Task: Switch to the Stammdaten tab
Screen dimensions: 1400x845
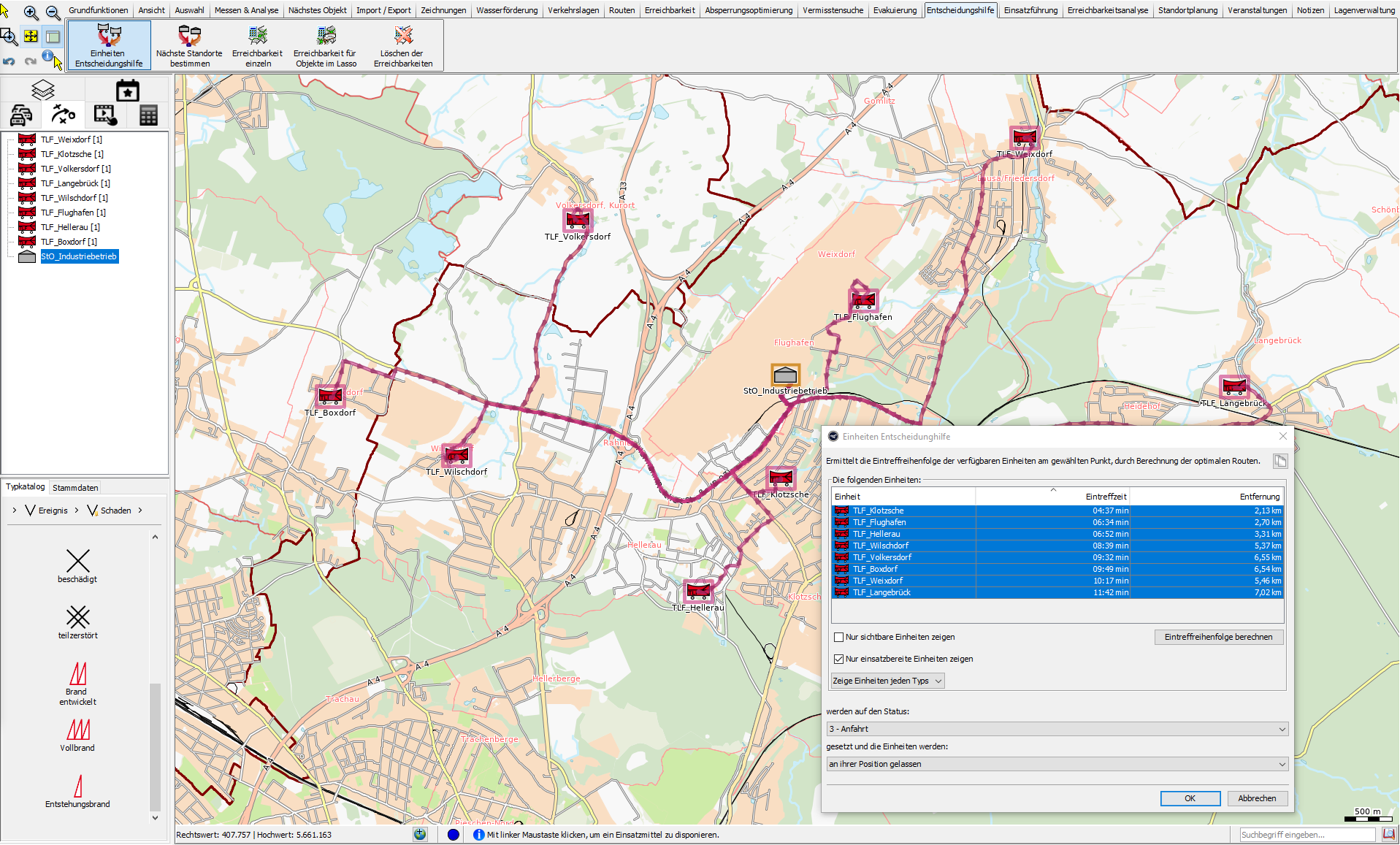Action: pyautogui.click(x=75, y=488)
